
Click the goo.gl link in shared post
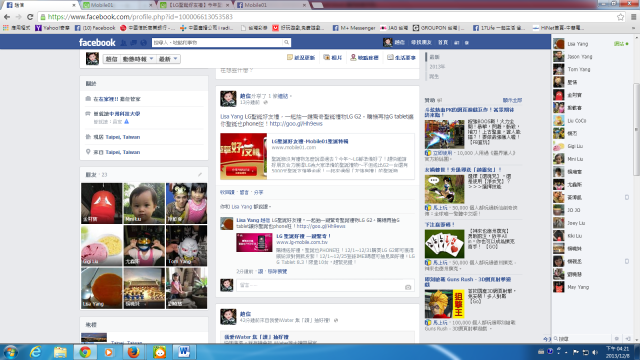pyautogui.click(x=296, y=123)
